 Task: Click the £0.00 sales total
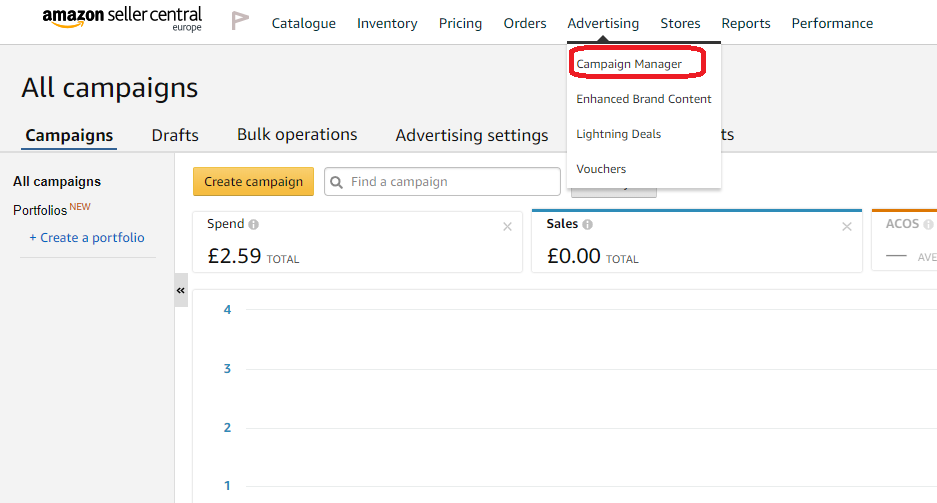pos(574,256)
